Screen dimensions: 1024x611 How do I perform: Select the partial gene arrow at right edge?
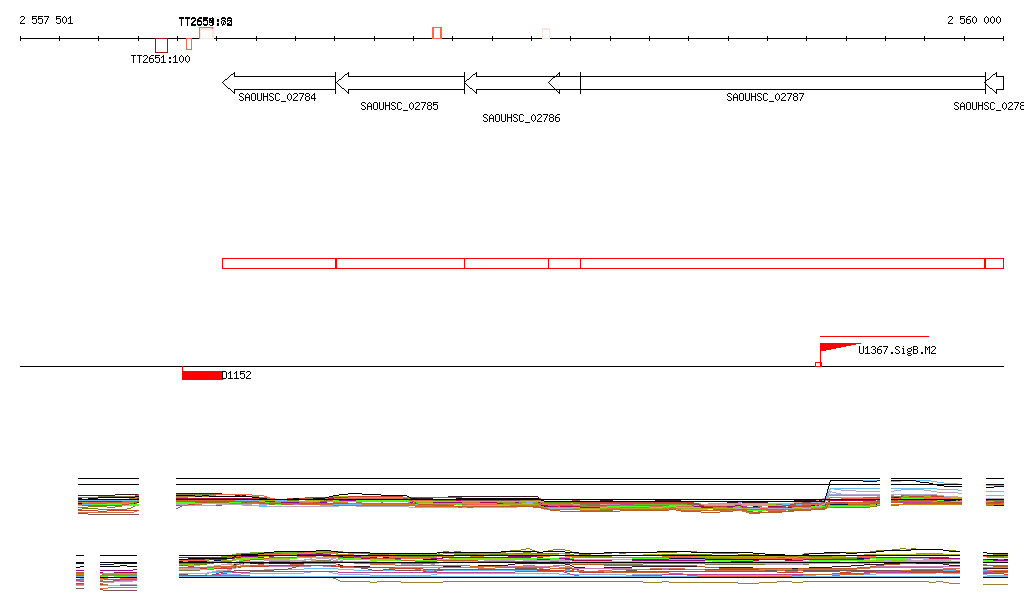click(x=995, y=83)
